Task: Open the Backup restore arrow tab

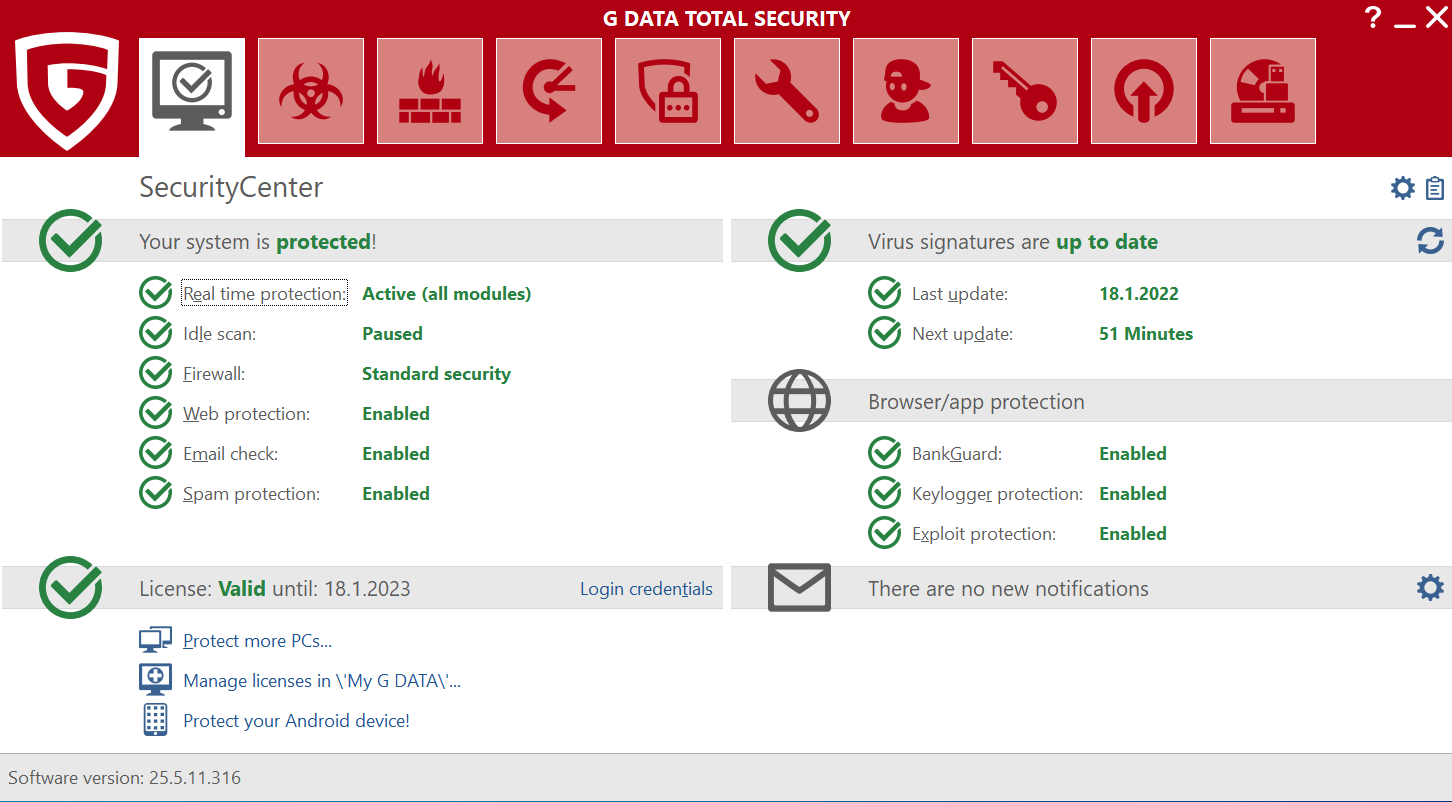Action: (x=549, y=91)
